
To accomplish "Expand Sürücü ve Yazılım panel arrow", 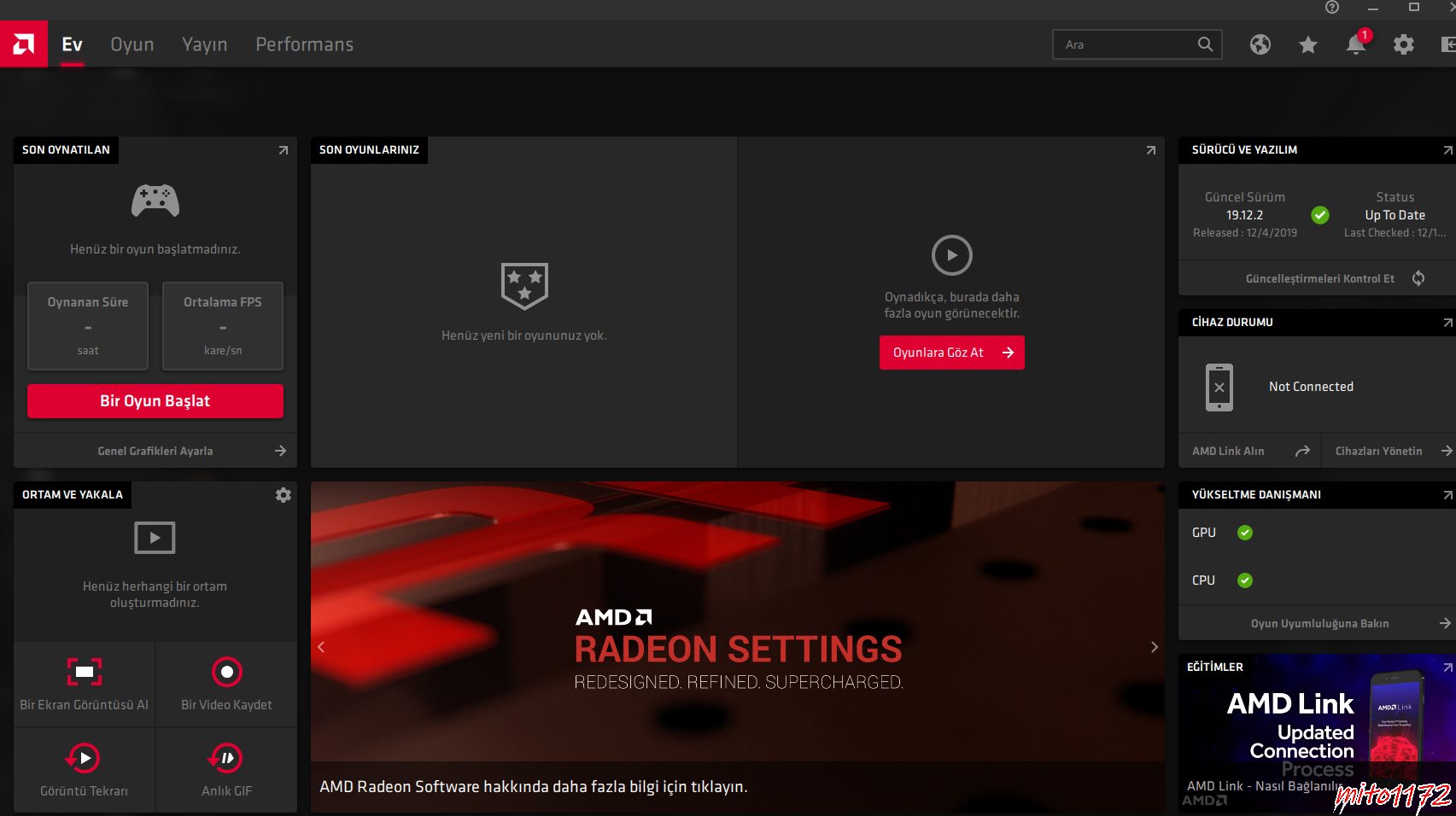I will point(1447,150).
